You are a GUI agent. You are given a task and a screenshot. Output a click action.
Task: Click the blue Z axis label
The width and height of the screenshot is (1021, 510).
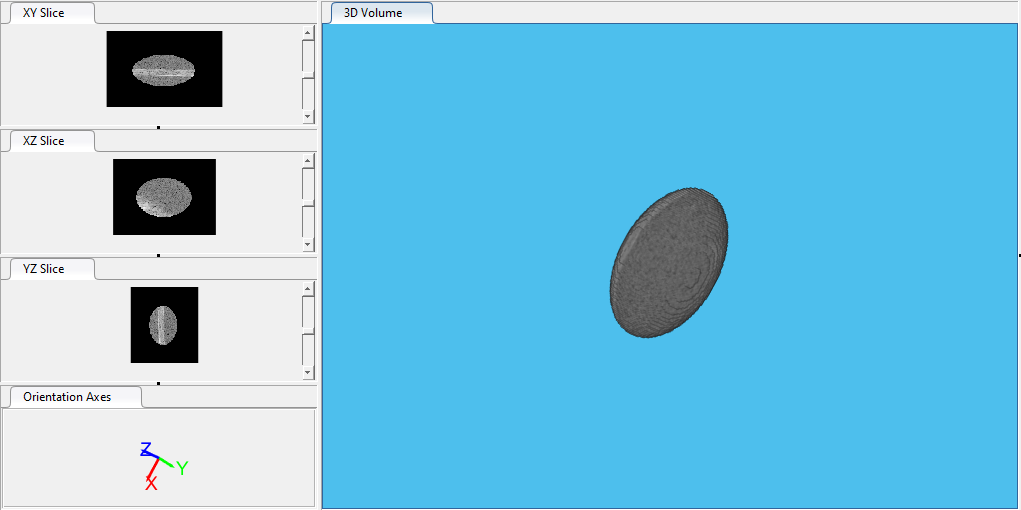146,449
